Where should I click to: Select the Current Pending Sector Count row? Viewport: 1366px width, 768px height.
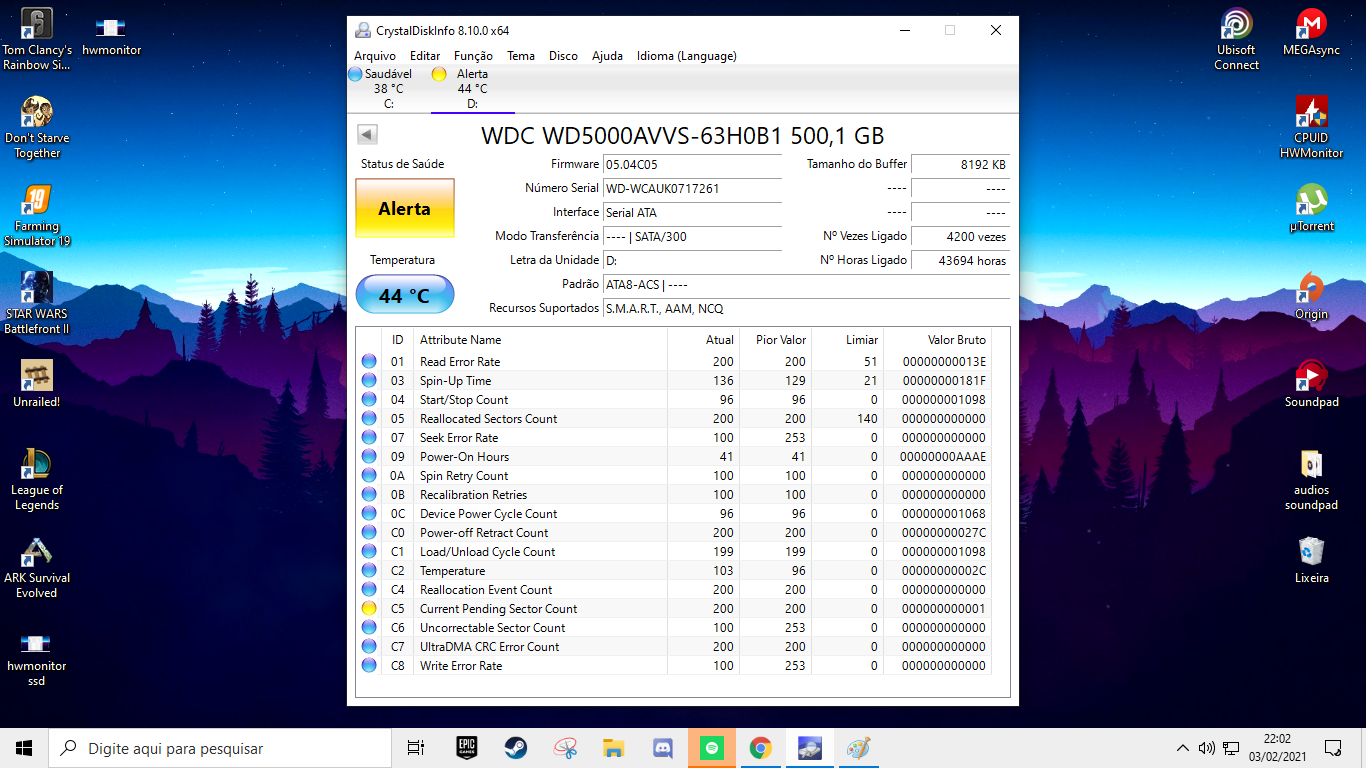[x=674, y=608]
